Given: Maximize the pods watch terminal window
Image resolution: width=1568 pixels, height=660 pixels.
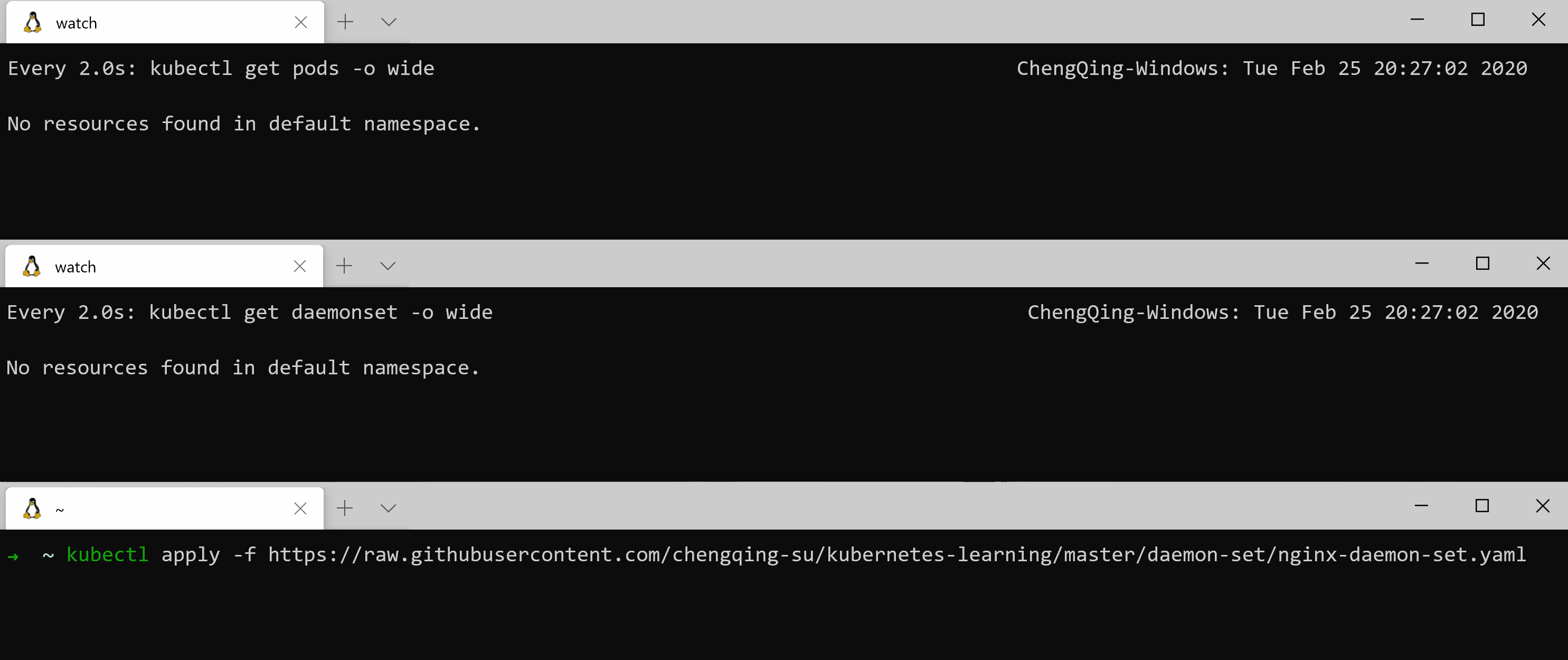Looking at the screenshot, I should pos(1478,20).
